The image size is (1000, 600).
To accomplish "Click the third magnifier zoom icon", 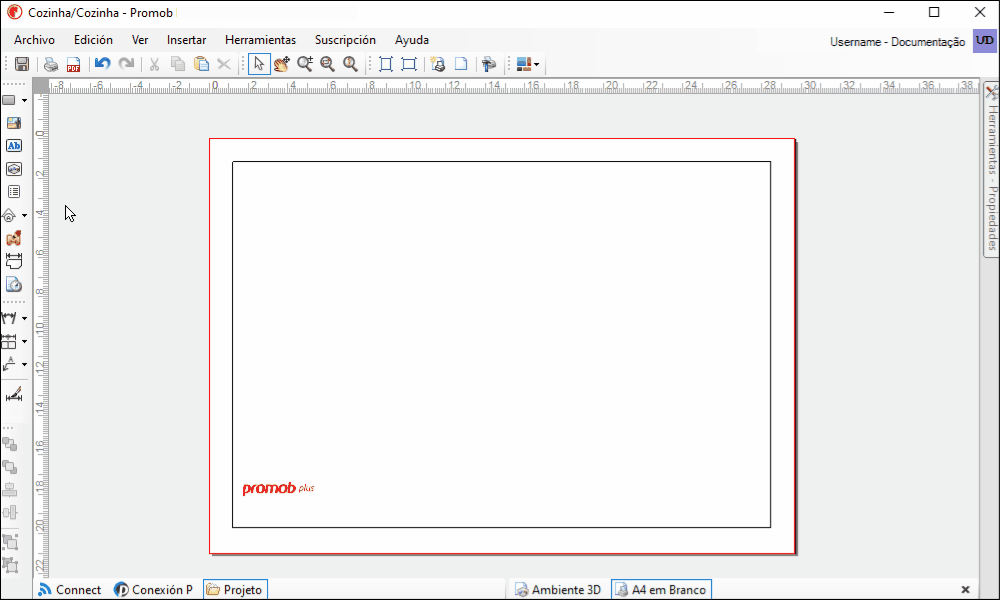I will tap(350, 64).
